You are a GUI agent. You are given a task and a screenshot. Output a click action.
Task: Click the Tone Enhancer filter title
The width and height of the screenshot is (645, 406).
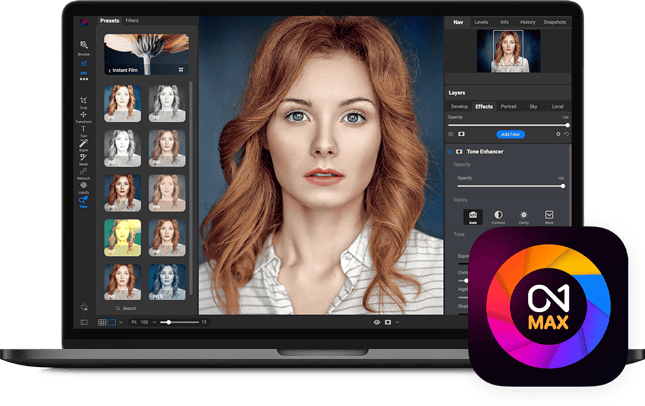485,151
